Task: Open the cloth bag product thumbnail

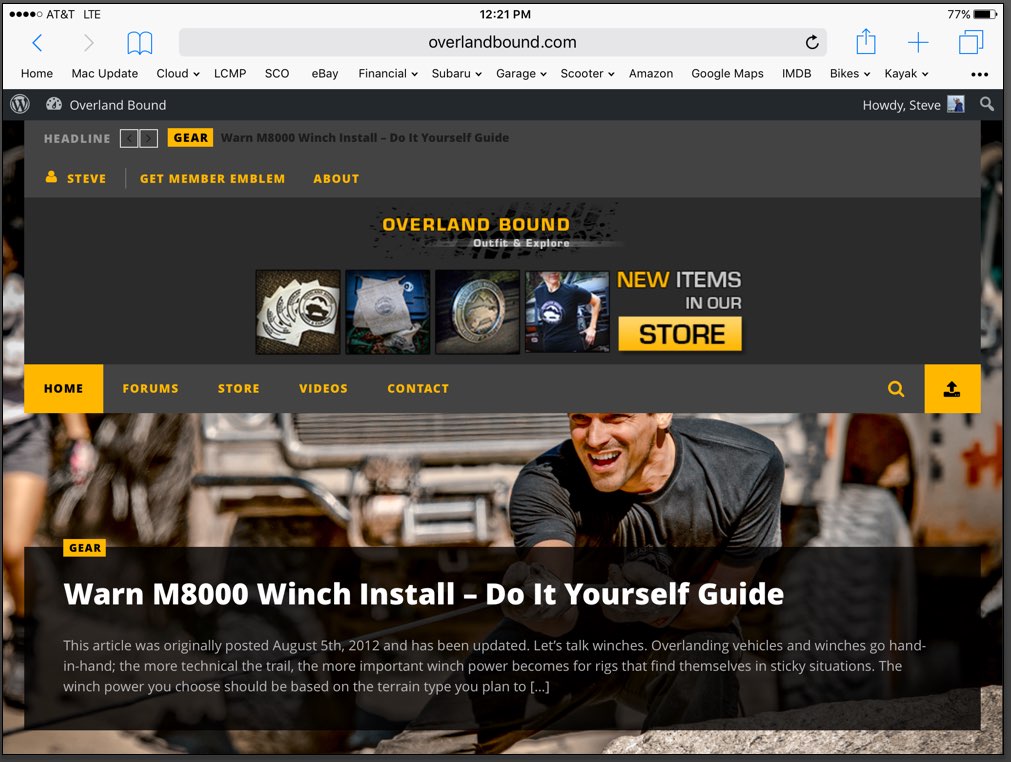Action: [x=388, y=312]
